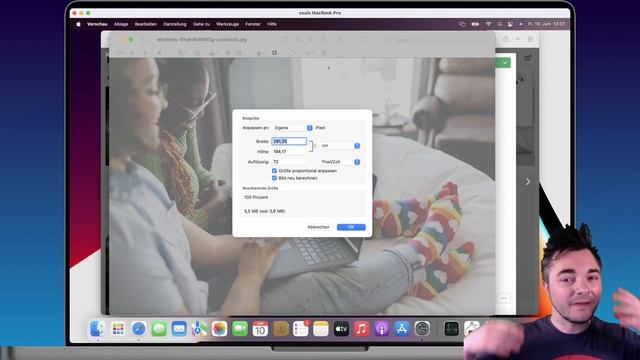Click the Spotlight search icon in menu bar

pos(499,24)
